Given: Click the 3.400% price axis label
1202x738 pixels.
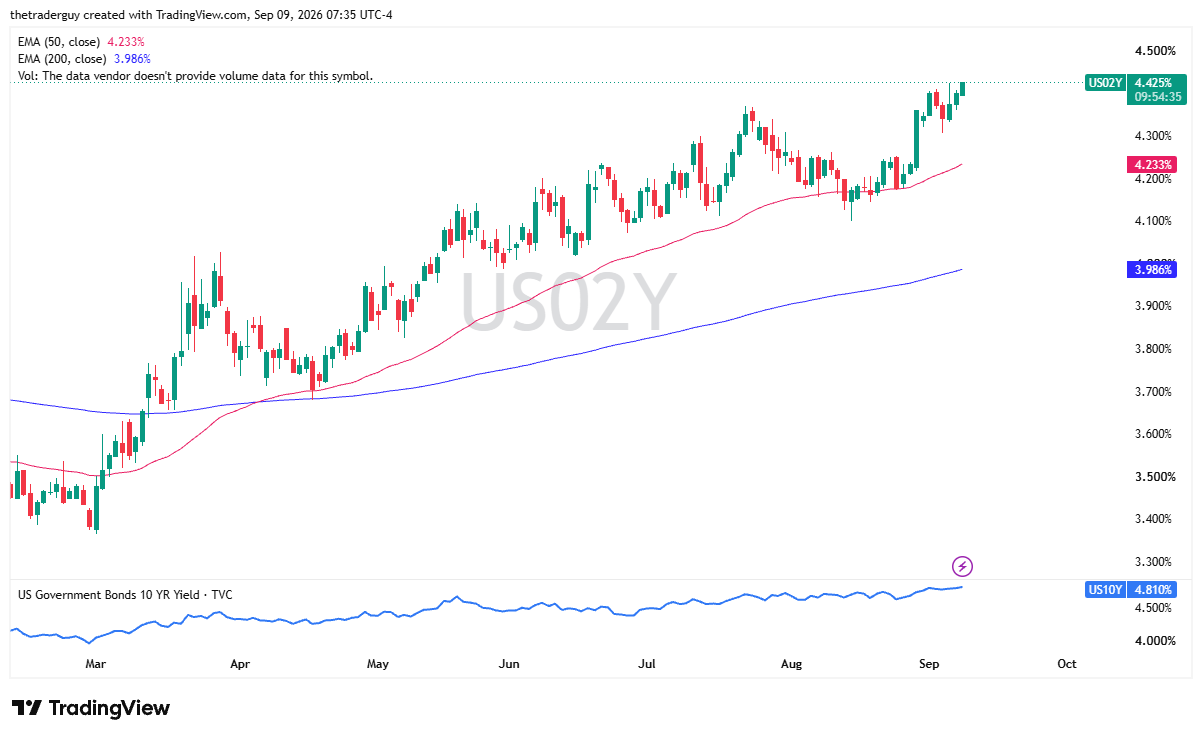Looking at the screenshot, I should 1154,519.
